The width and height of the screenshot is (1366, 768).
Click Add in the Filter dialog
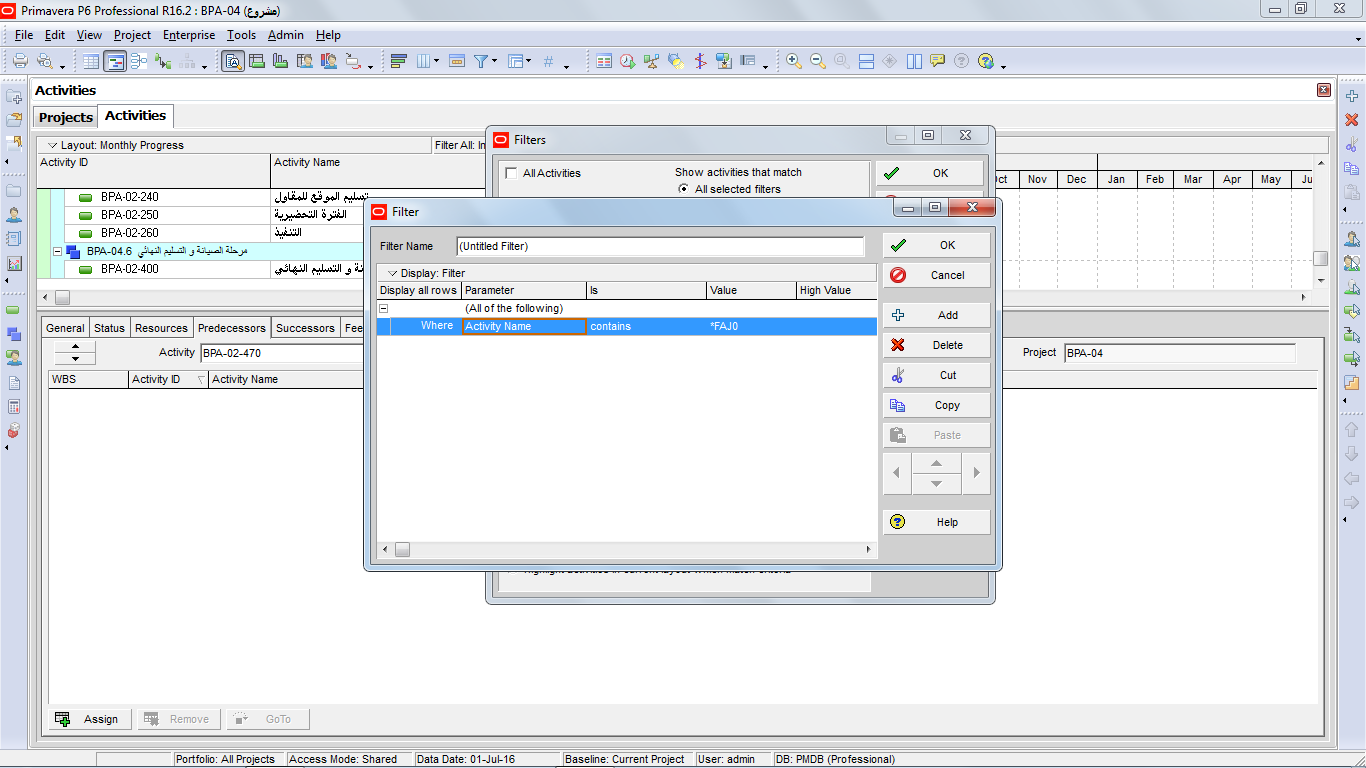point(936,315)
